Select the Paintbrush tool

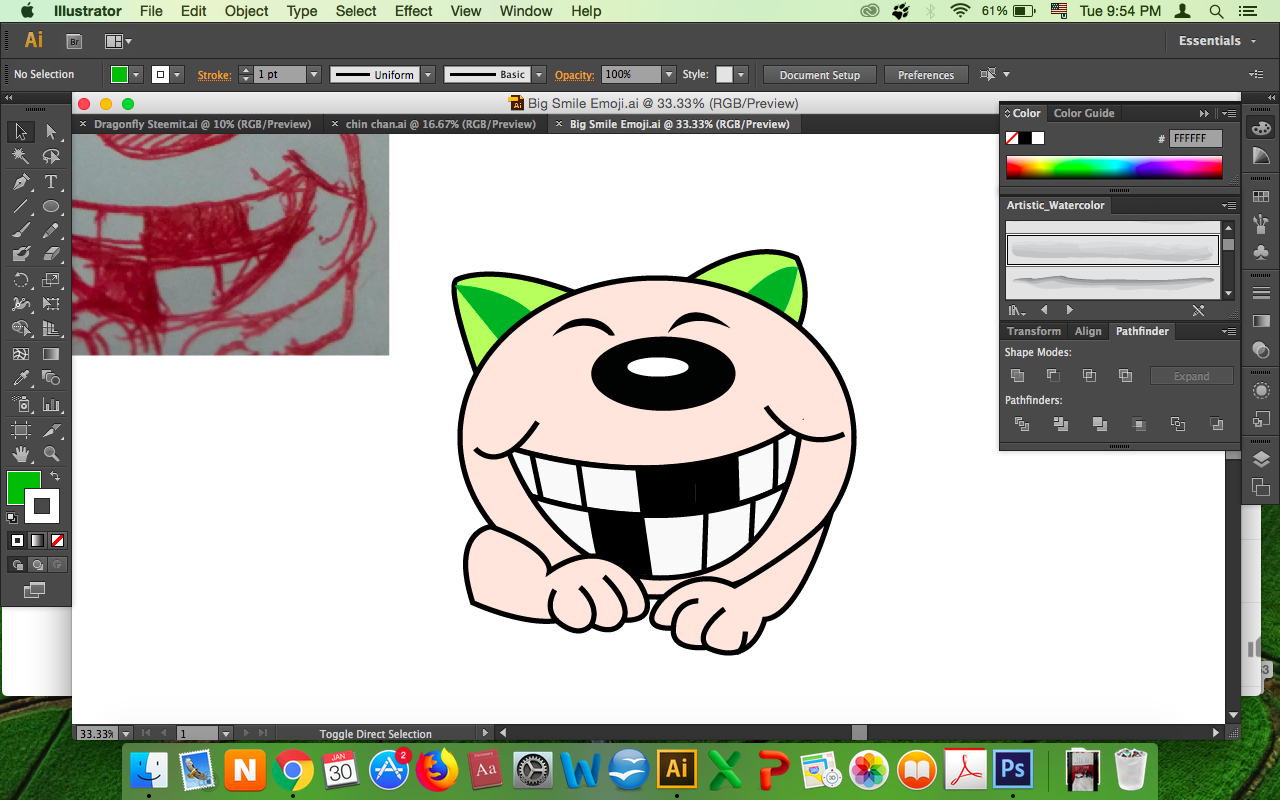pyautogui.click(x=21, y=230)
